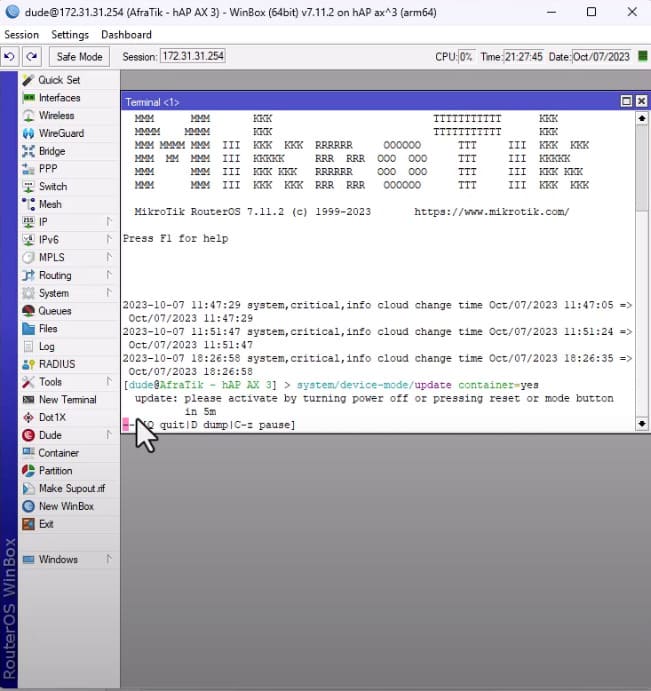Open the Files list
651x691 pixels.
(x=48, y=328)
